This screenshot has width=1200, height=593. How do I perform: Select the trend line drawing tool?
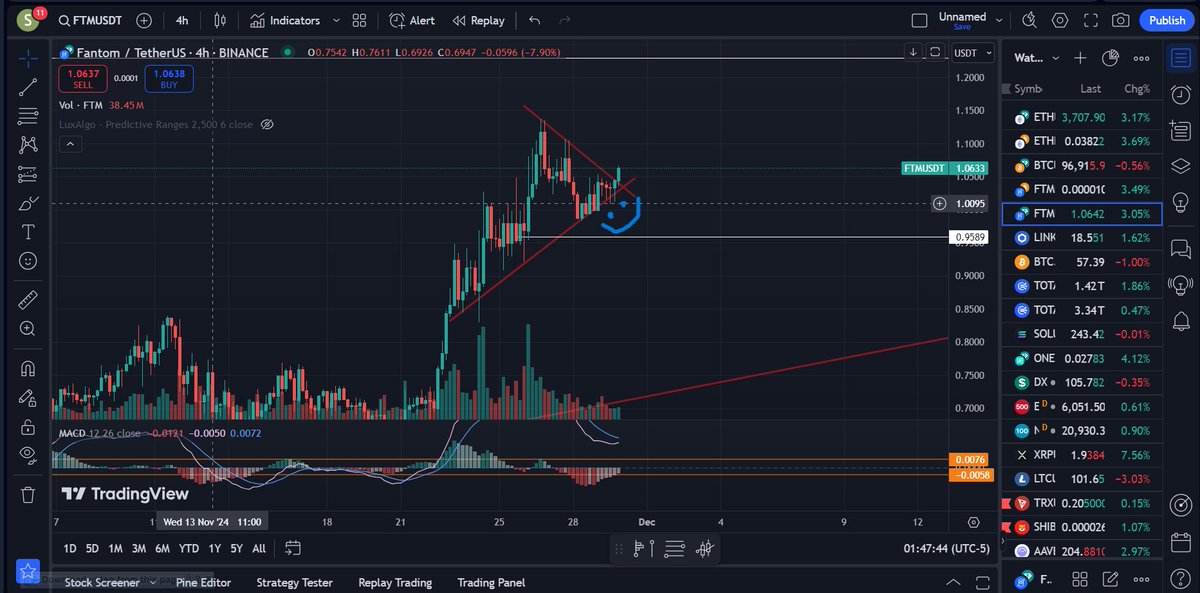(x=28, y=87)
